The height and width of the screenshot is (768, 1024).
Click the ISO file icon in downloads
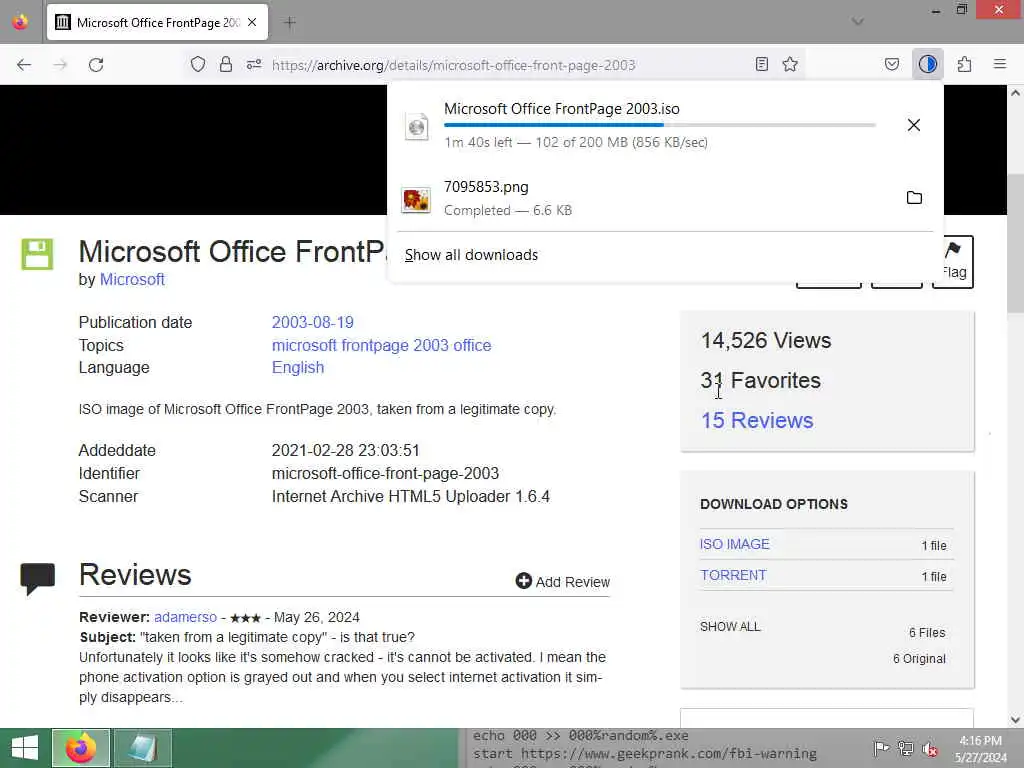(416, 126)
